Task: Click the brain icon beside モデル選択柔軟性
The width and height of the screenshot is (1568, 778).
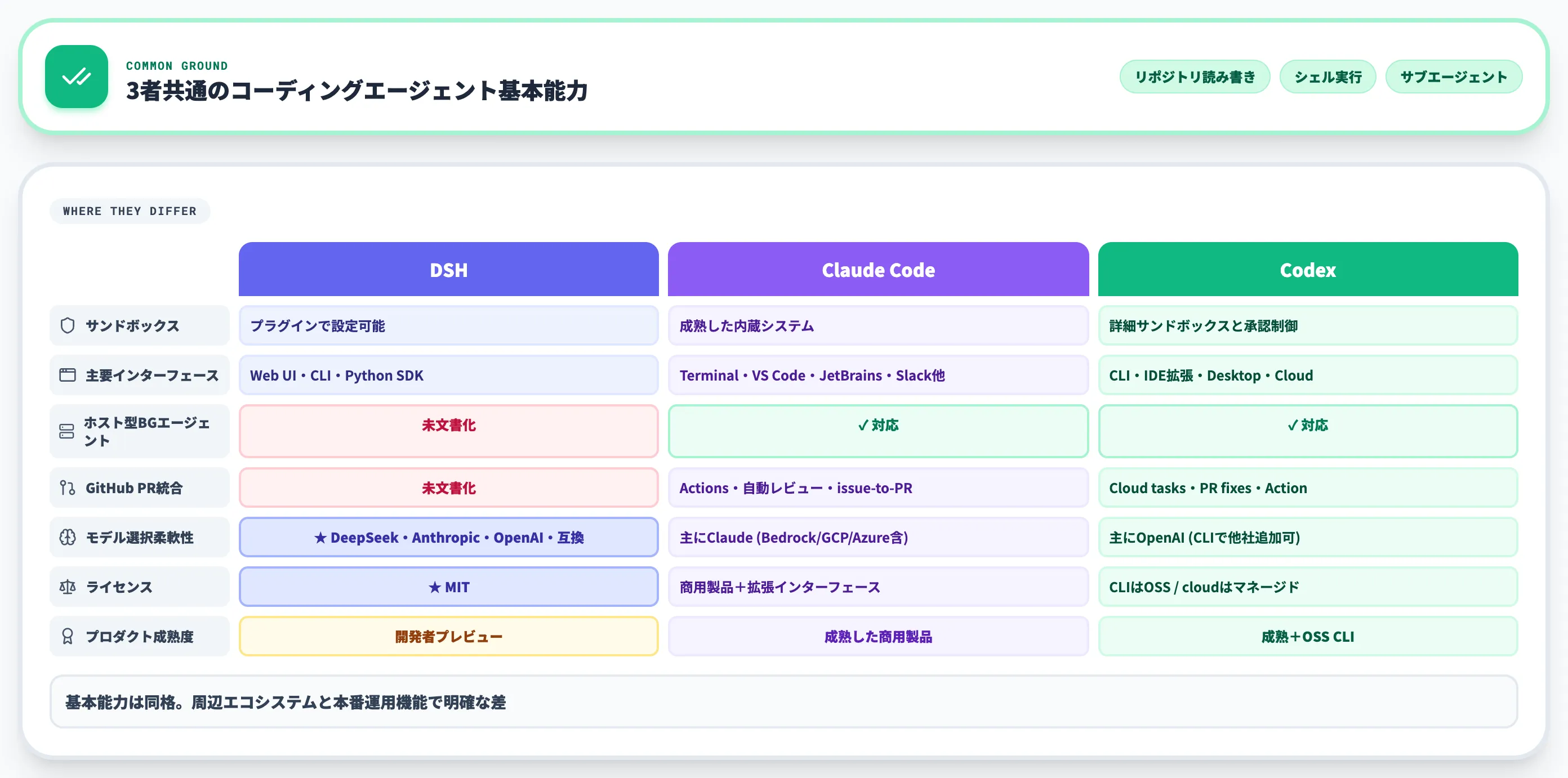Action: (68, 537)
